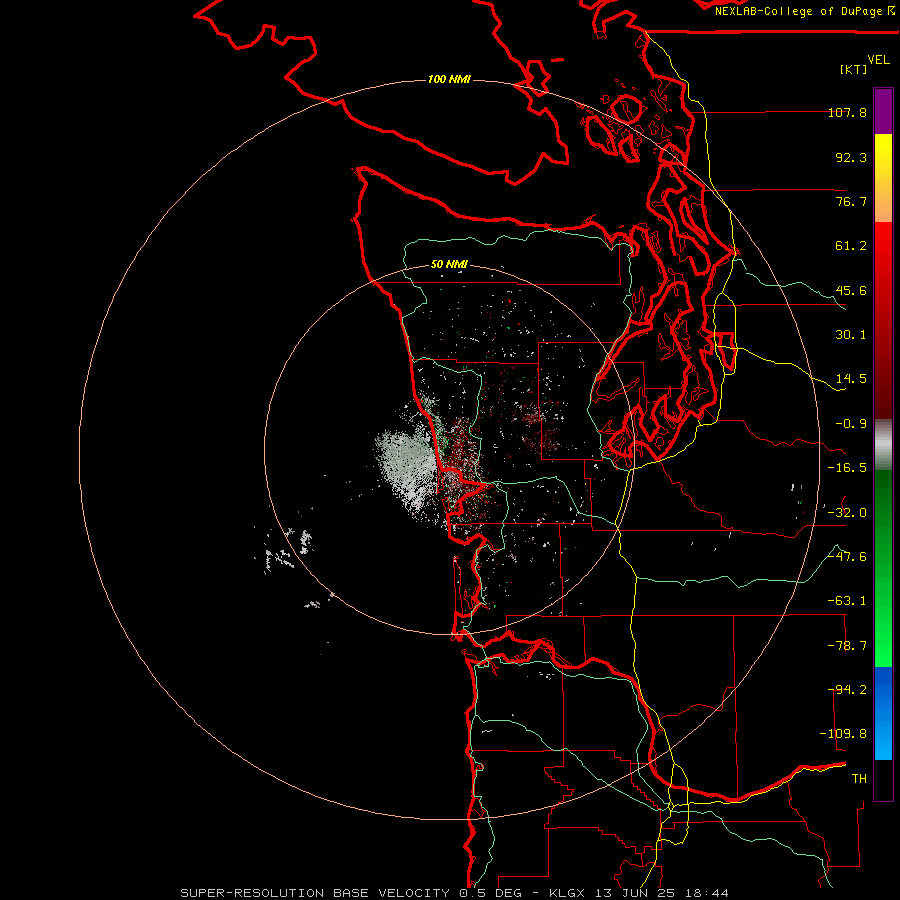Click the 61.2 scale value
900x900 pixels.
click(x=851, y=246)
